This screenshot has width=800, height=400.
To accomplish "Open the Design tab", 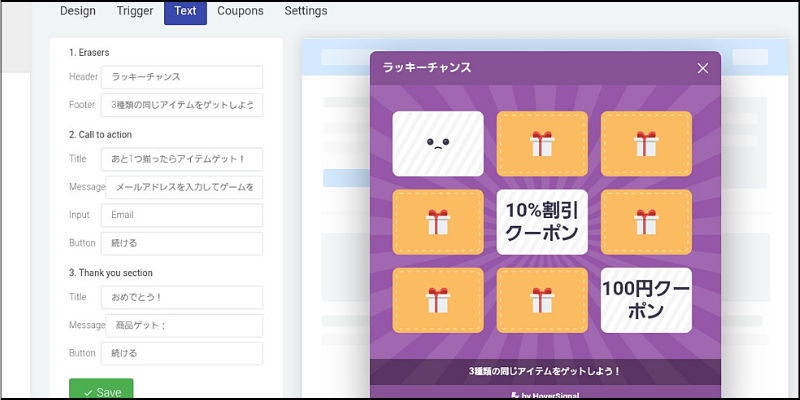I will pos(78,11).
